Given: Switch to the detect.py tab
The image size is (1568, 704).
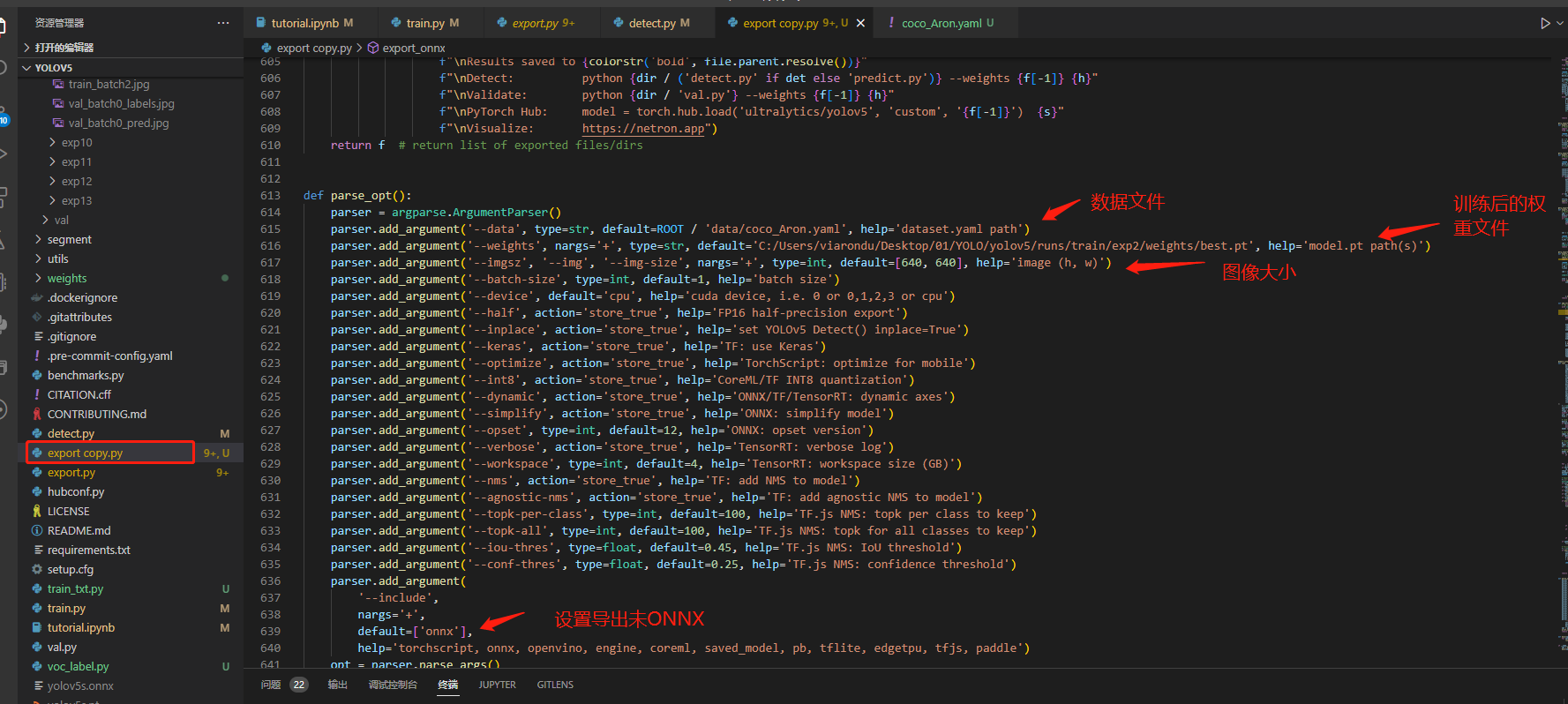Looking at the screenshot, I should [x=658, y=23].
